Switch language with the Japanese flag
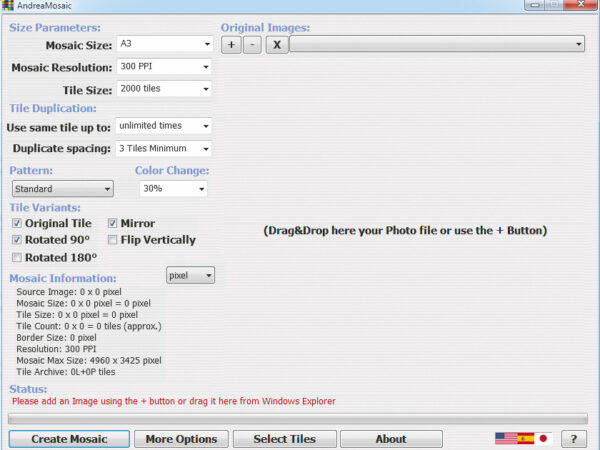The image size is (600, 450). [544, 439]
